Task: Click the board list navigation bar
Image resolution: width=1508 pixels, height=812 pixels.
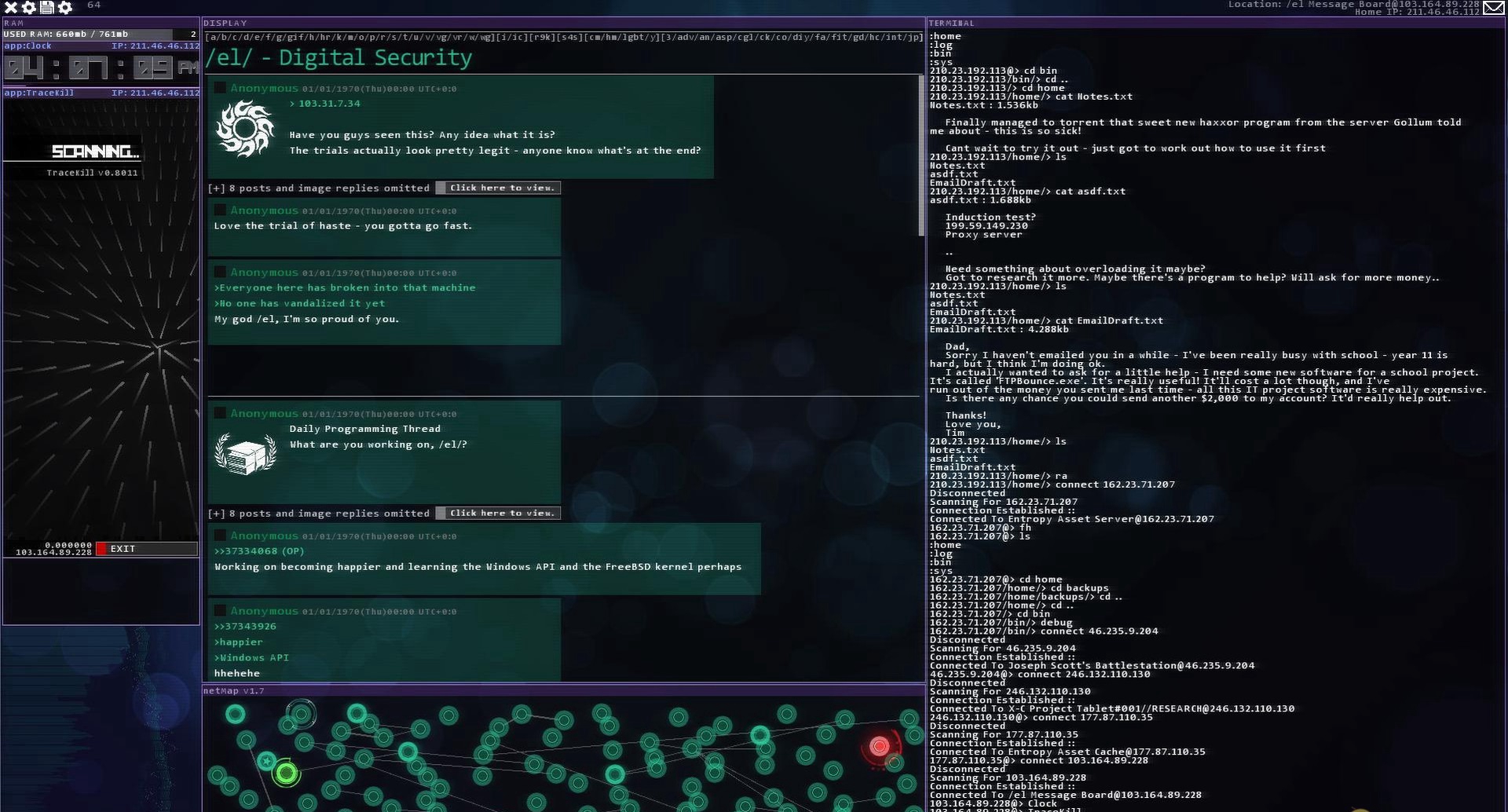Action: click(563, 37)
